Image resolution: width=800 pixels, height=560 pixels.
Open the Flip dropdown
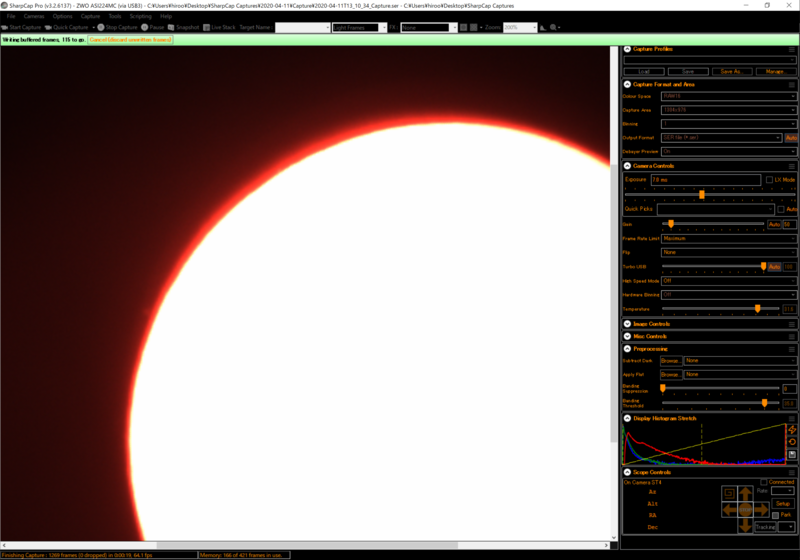coord(729,252)
